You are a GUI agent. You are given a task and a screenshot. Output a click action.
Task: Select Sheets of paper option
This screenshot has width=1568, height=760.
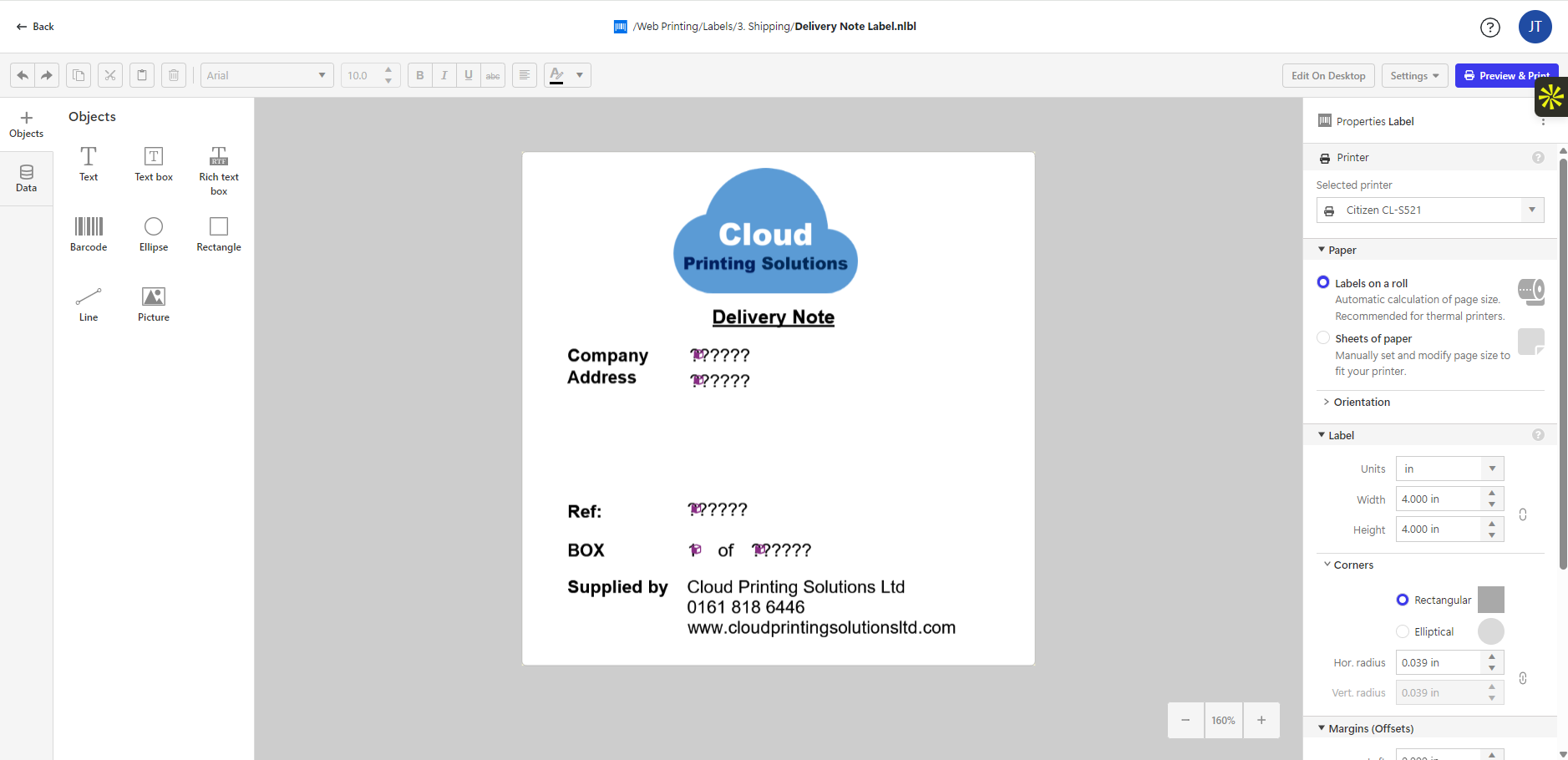[x=1323, y=337]
